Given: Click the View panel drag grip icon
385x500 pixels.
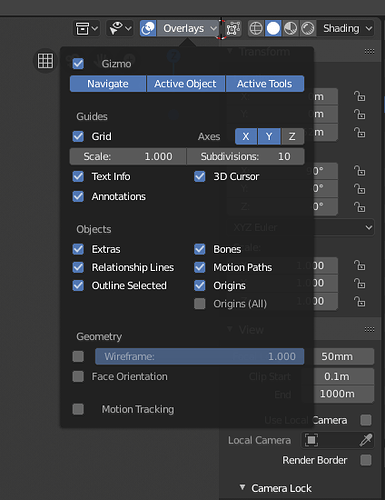Looking at the screenshot, I should click(x=369, y=329).
